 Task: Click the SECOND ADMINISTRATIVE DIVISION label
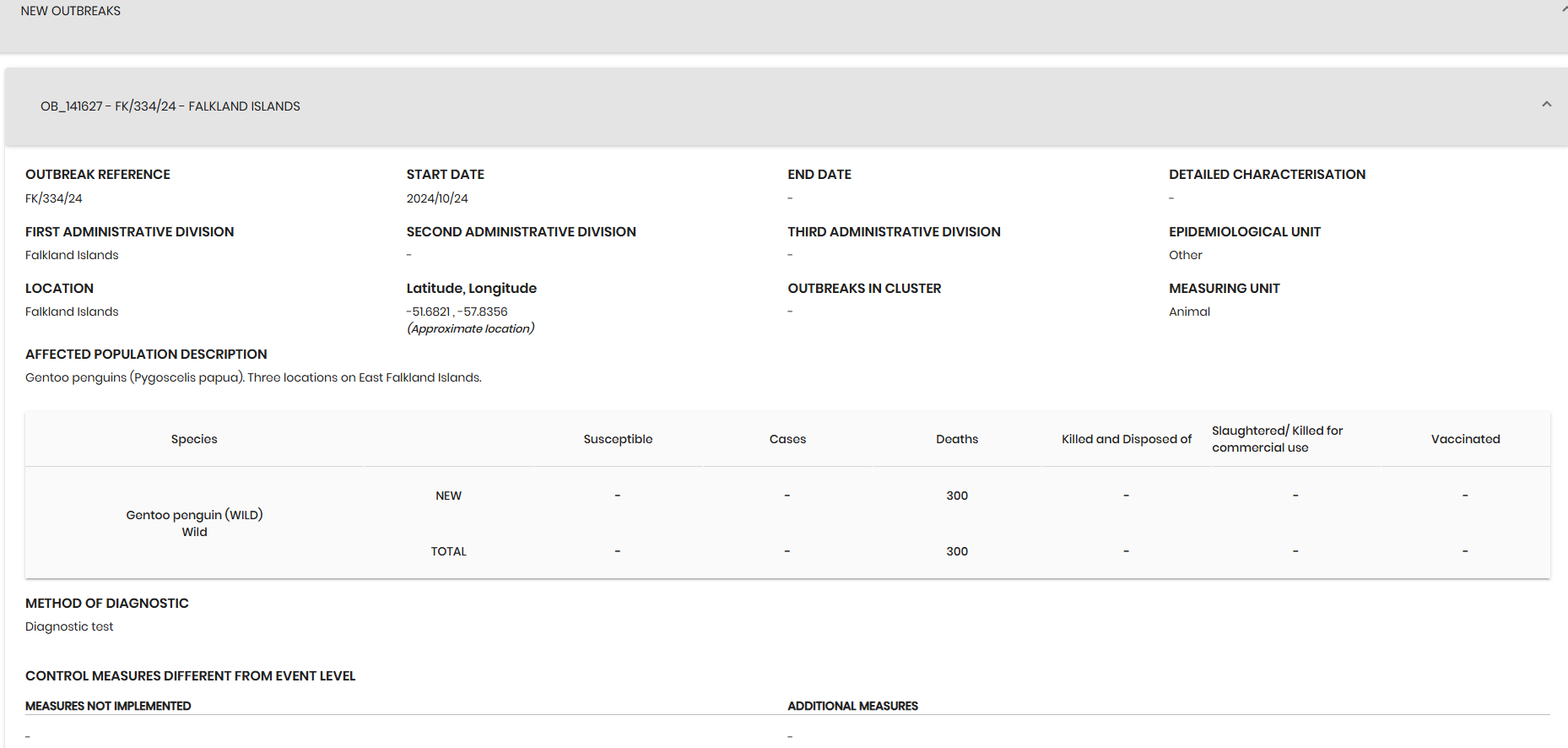(x=522, y=232)
